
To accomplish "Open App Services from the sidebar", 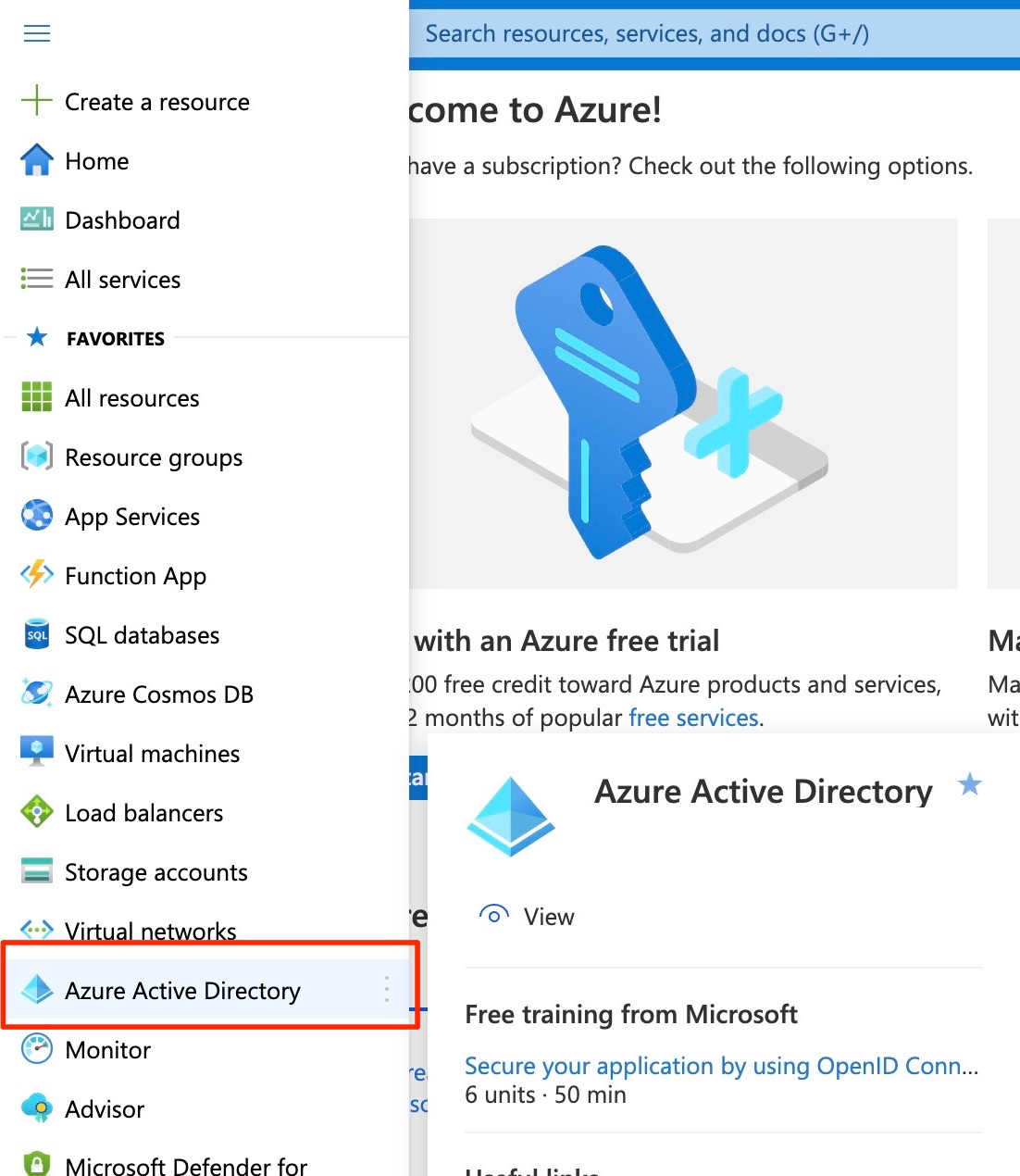I will pyautogui.click(x=131, y=517).
